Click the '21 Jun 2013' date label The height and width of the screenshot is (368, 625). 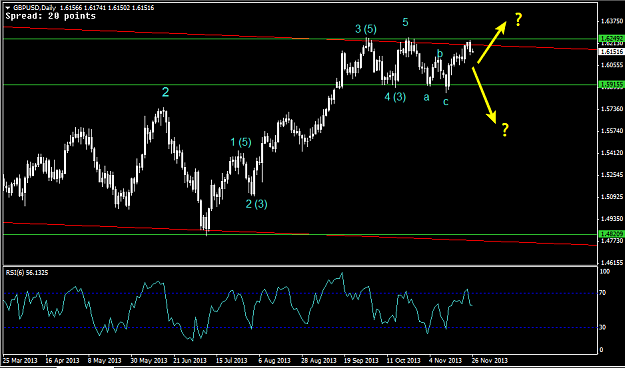[x=190, y=360]
